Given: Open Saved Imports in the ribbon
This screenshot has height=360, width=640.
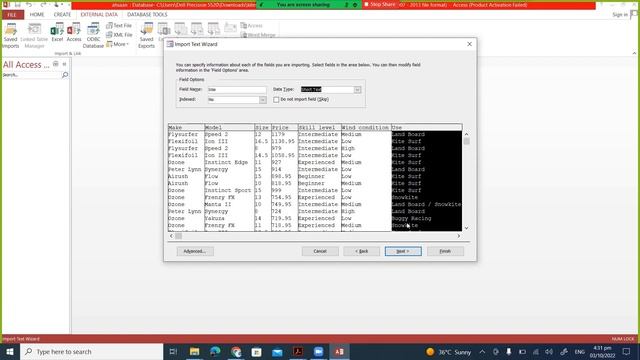Looking at the screenshot, I should coord(11,35).
